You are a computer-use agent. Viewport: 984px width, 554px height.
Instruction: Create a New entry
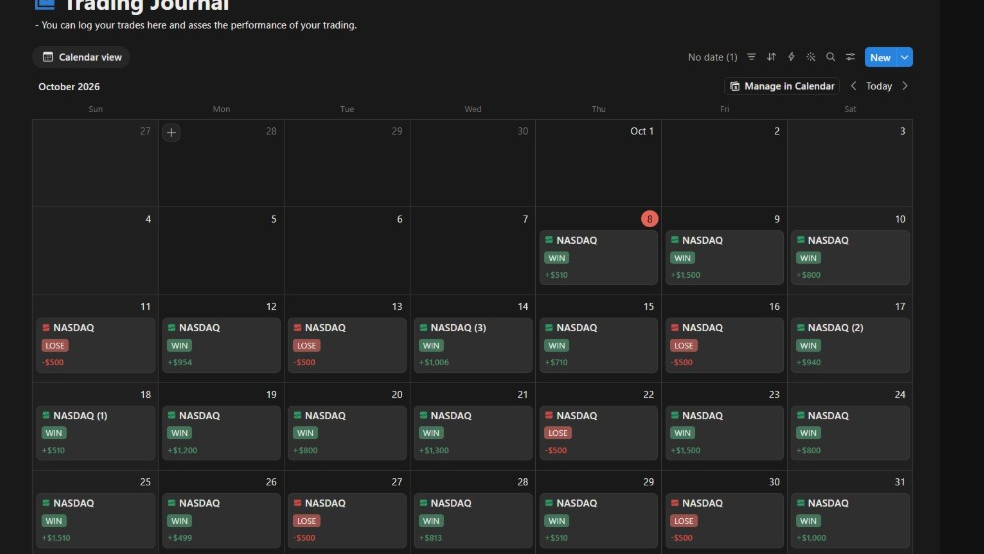point(880,57)
